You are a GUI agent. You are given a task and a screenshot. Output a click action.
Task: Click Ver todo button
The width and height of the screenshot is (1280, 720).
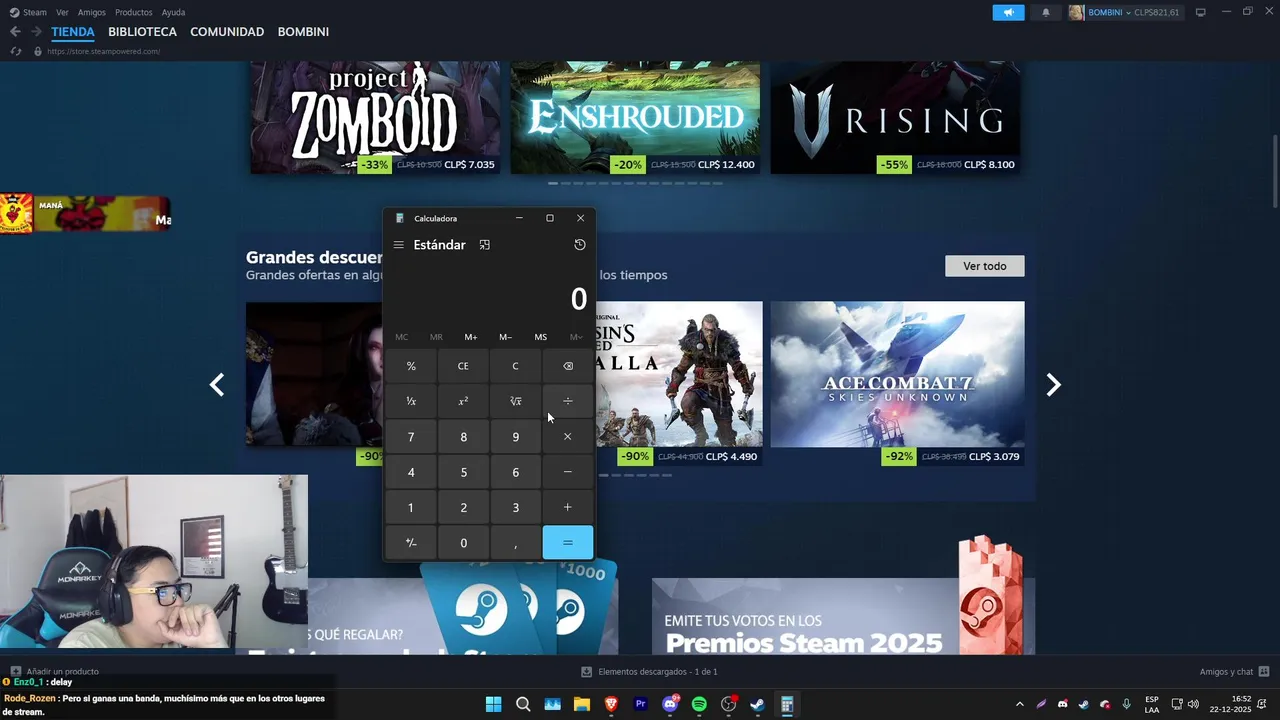985,266
